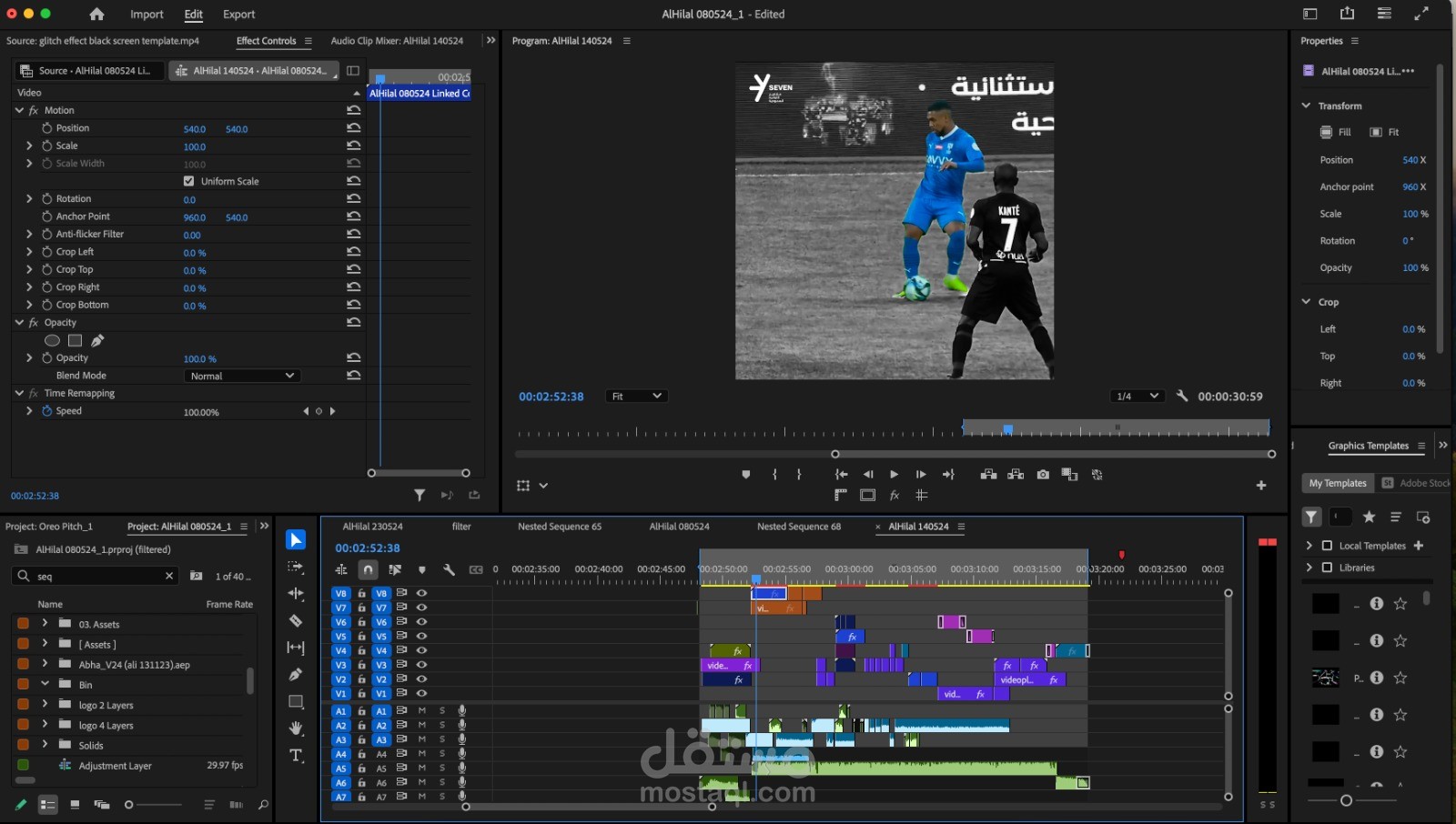This screenshot has height=824, width=1456.
Task: Toggle visibility of track V5
Action: pyautogui.click(x=421, y=636)
